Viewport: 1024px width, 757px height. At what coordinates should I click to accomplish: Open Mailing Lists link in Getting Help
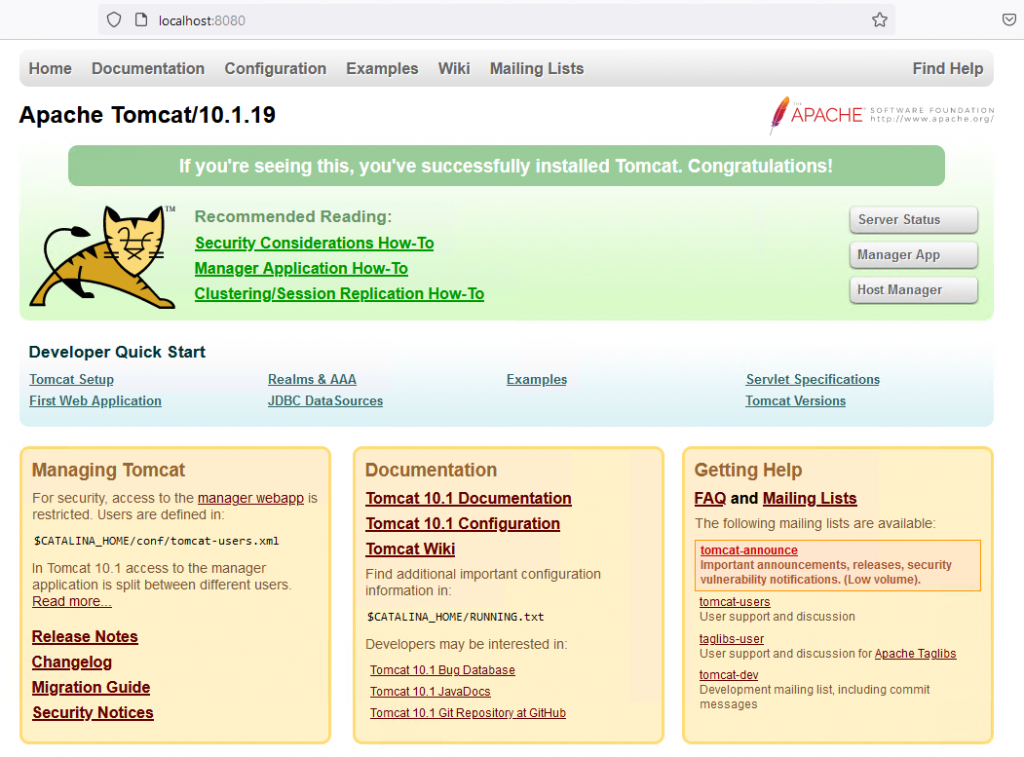810,498
